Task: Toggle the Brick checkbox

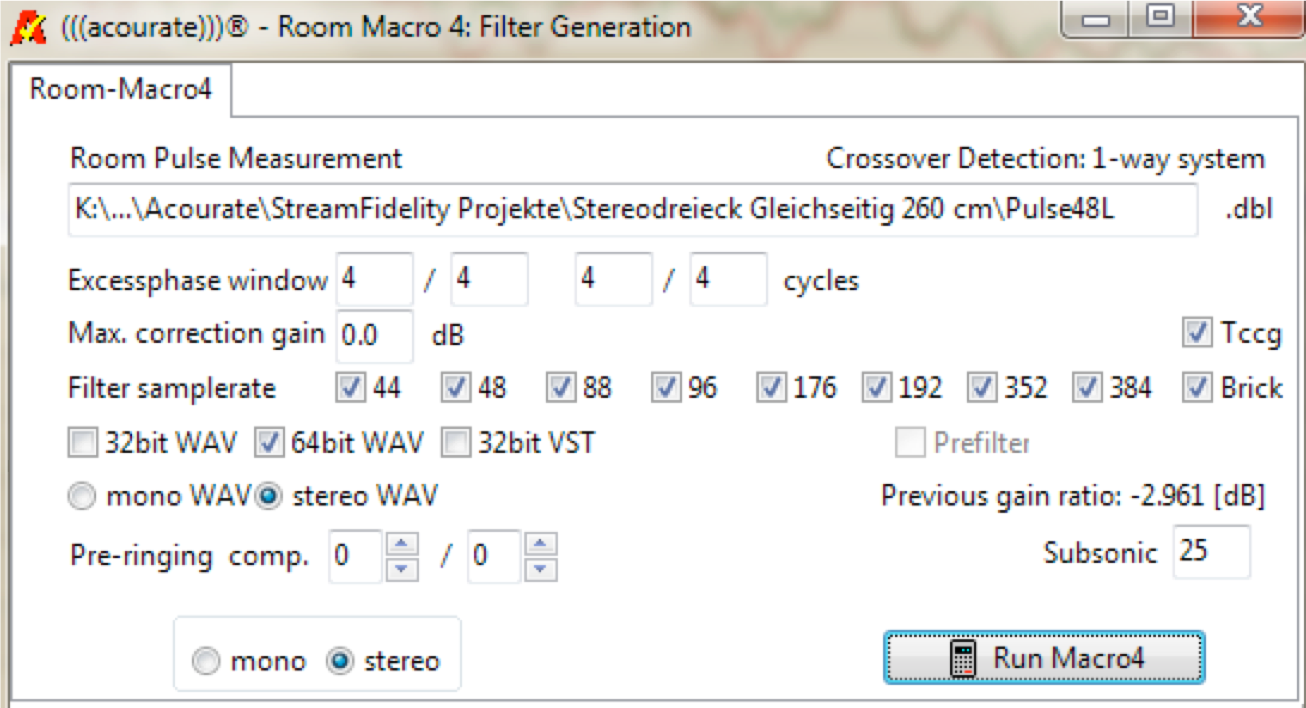Action: coord(1195,387)
